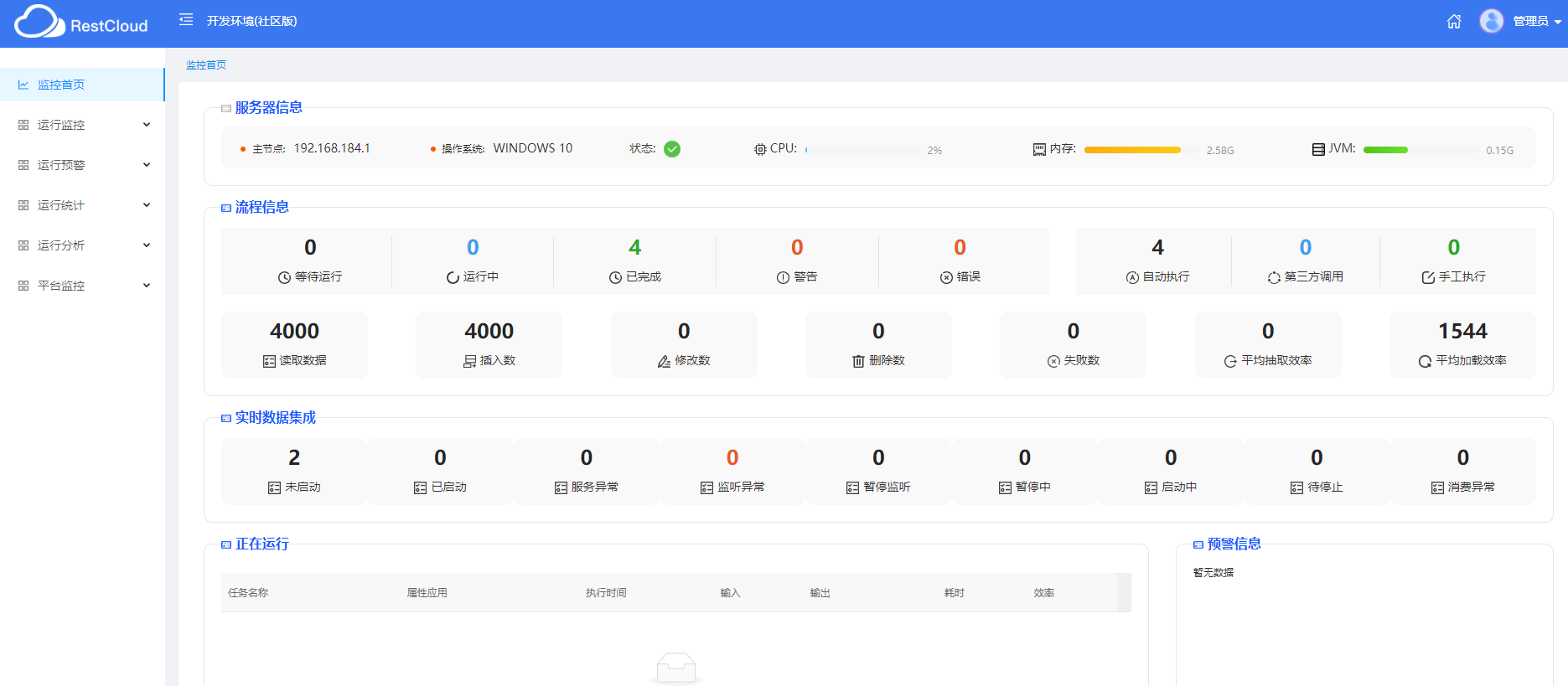Image resolution: width=1568 pixels, height=686 pixels.
Task: Expand the 运行分析 chevron
Action: [x=147, y=245]
